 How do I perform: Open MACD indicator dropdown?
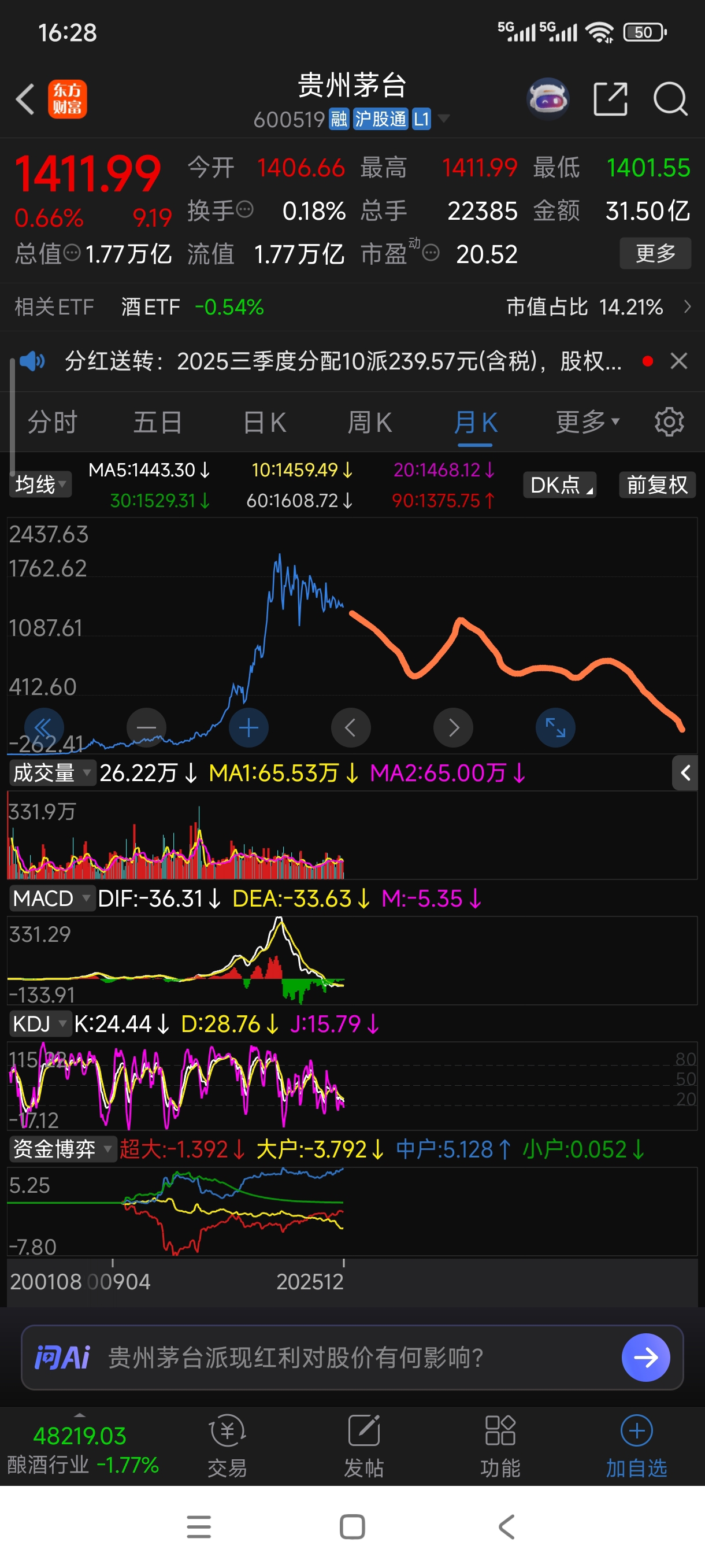click(53, 898)
